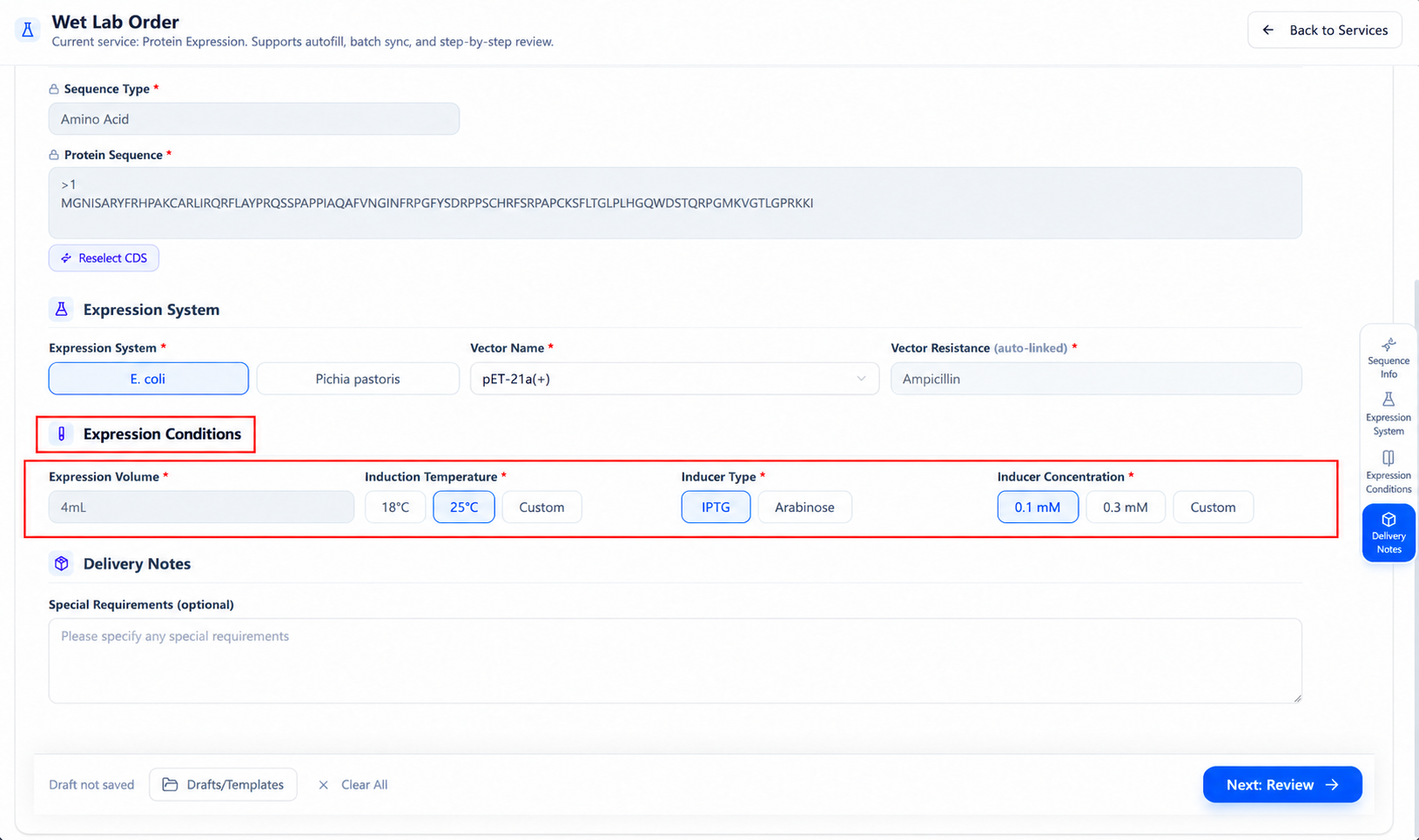
Task: Click the package icon by Delivery Notes heading
Action: click(61, 563)
